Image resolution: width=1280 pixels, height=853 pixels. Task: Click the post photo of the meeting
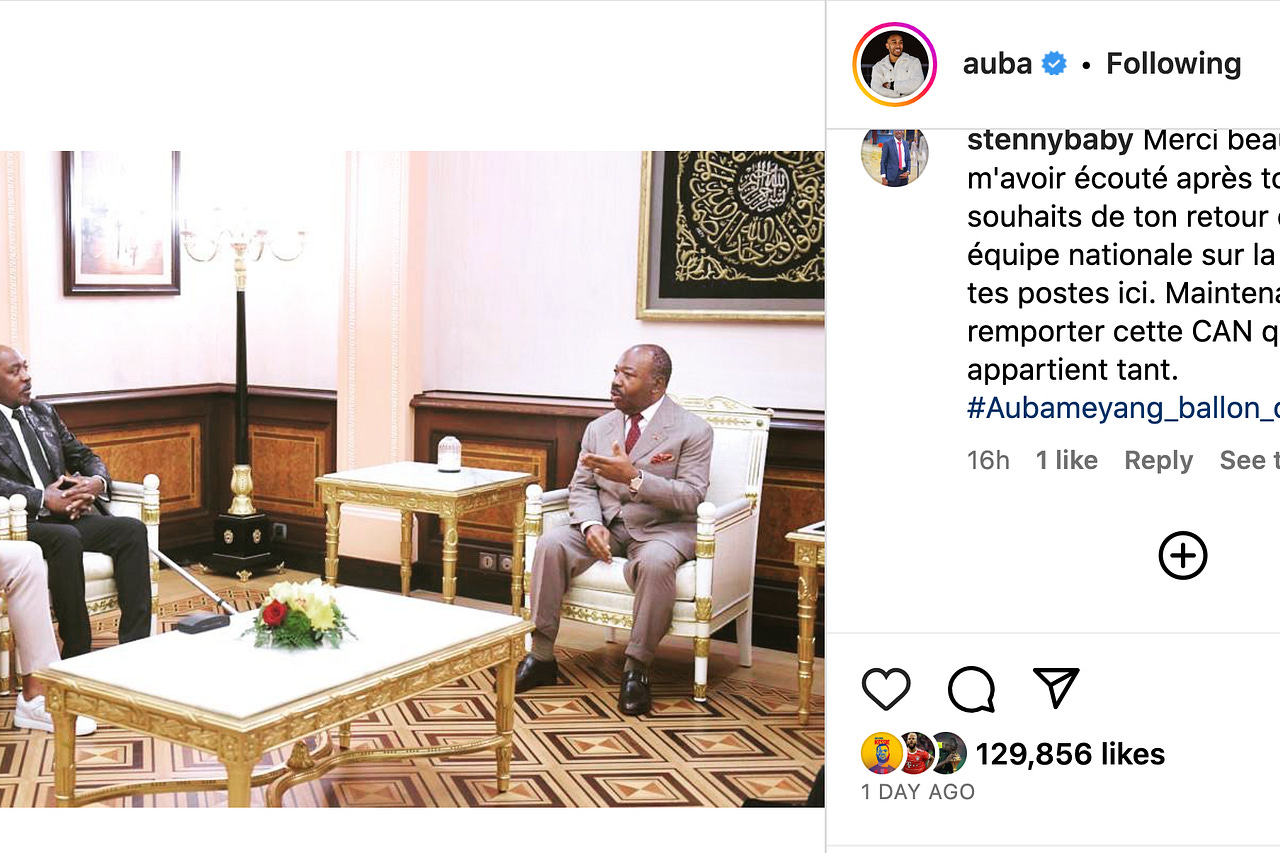click(x=412, y=479)
